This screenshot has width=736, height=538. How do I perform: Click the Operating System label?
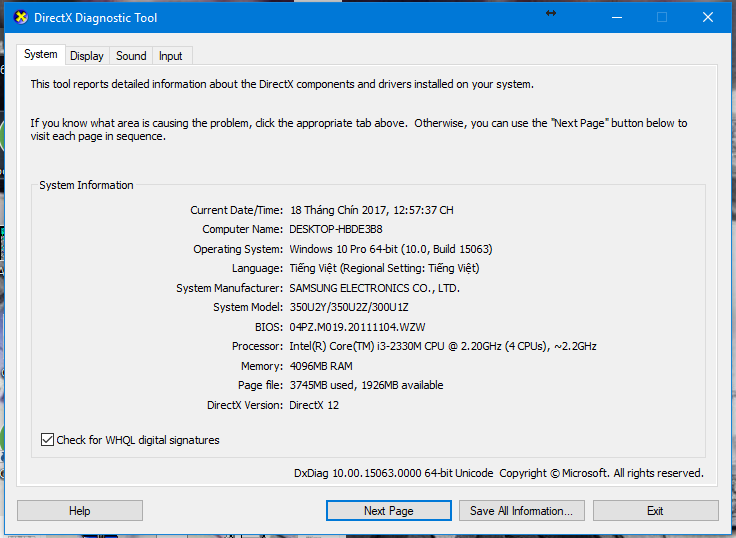coord(238,249)
